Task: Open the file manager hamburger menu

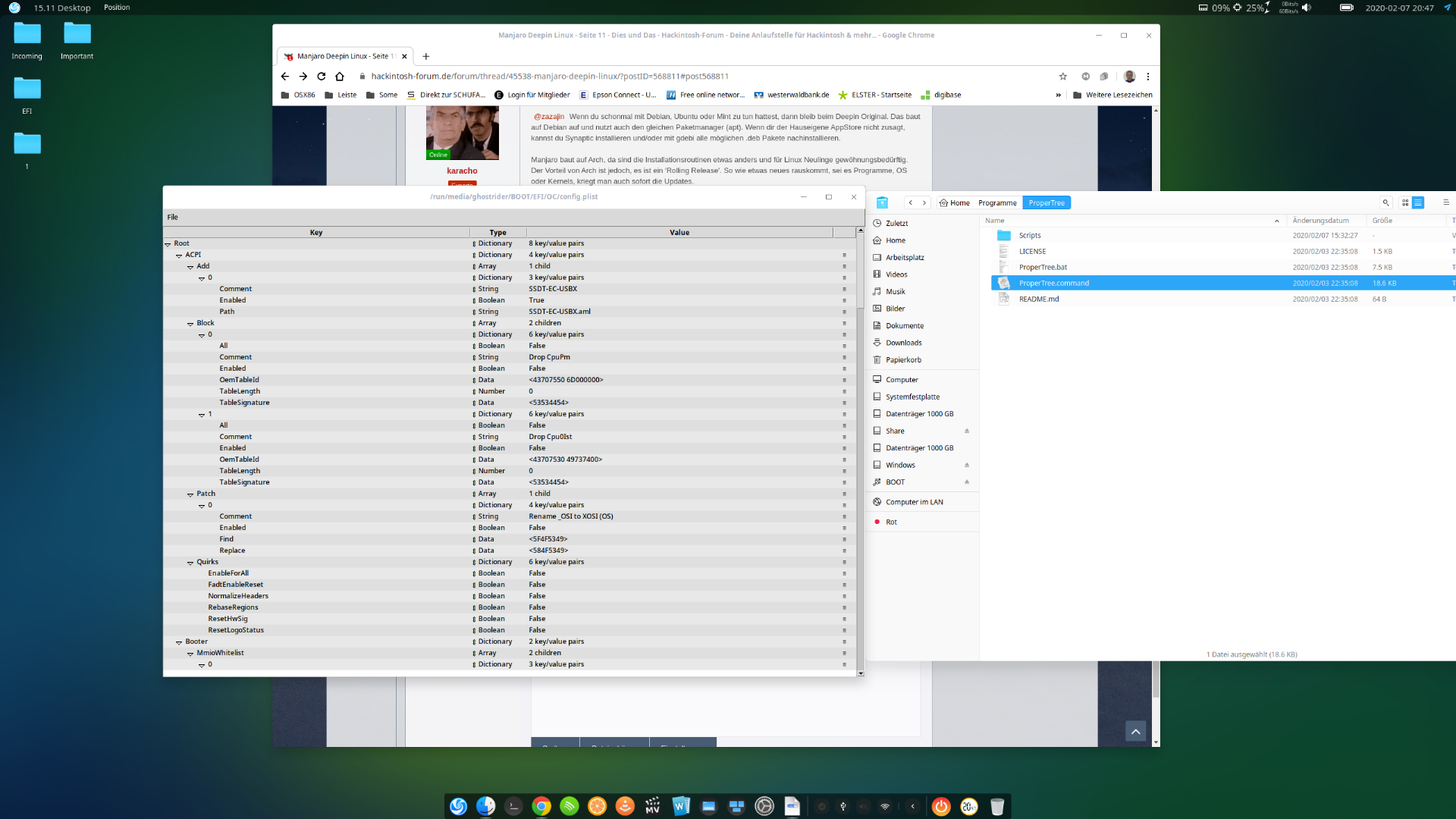Action: [1445, 202]
